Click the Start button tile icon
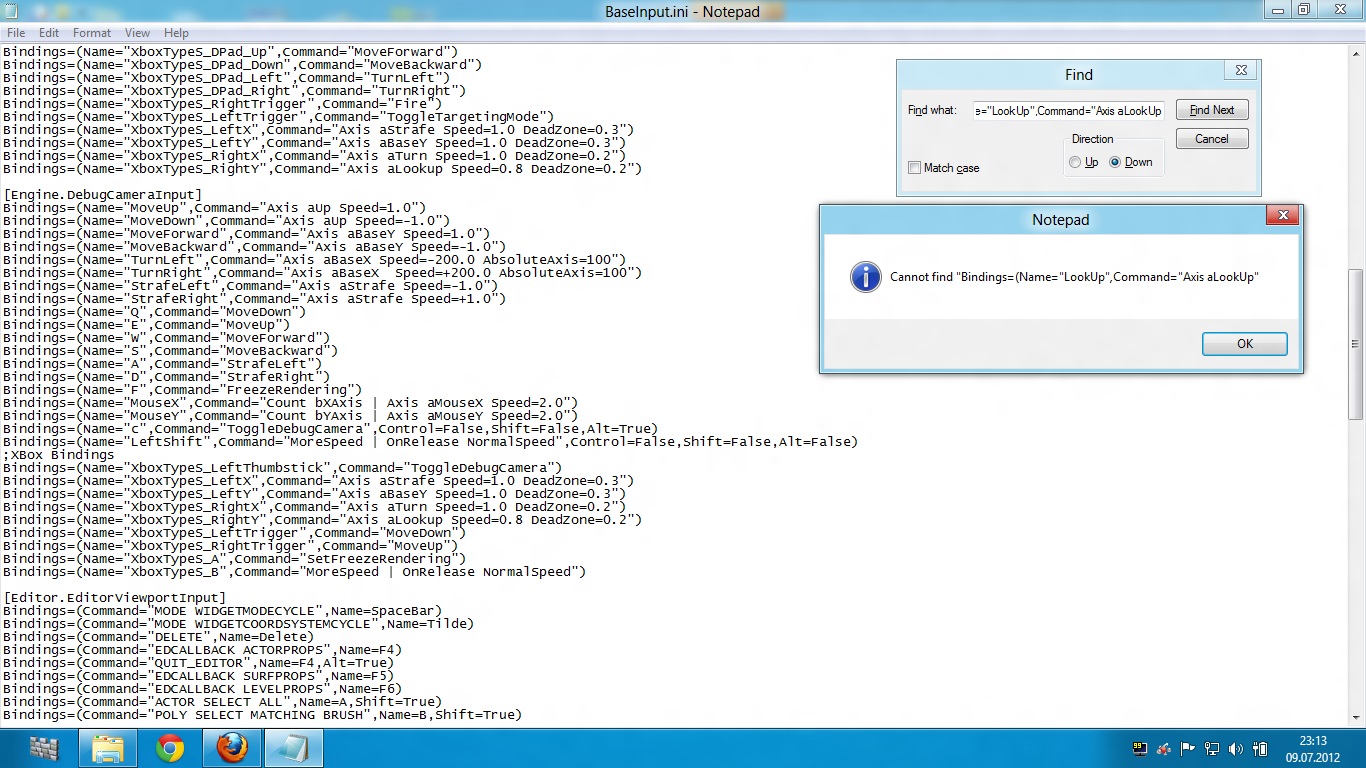This screenshot has width=1366, height=768. coord(45,748)
